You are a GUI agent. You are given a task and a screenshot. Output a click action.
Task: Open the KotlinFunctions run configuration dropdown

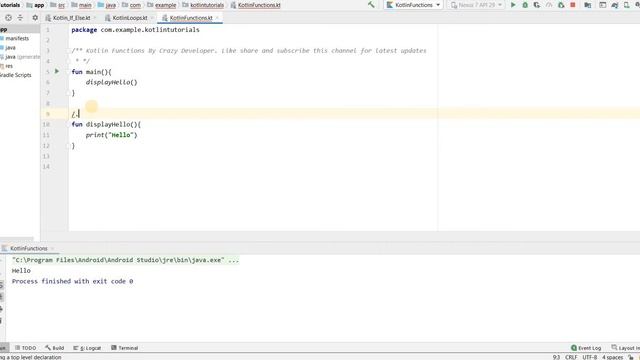[414, 5]
